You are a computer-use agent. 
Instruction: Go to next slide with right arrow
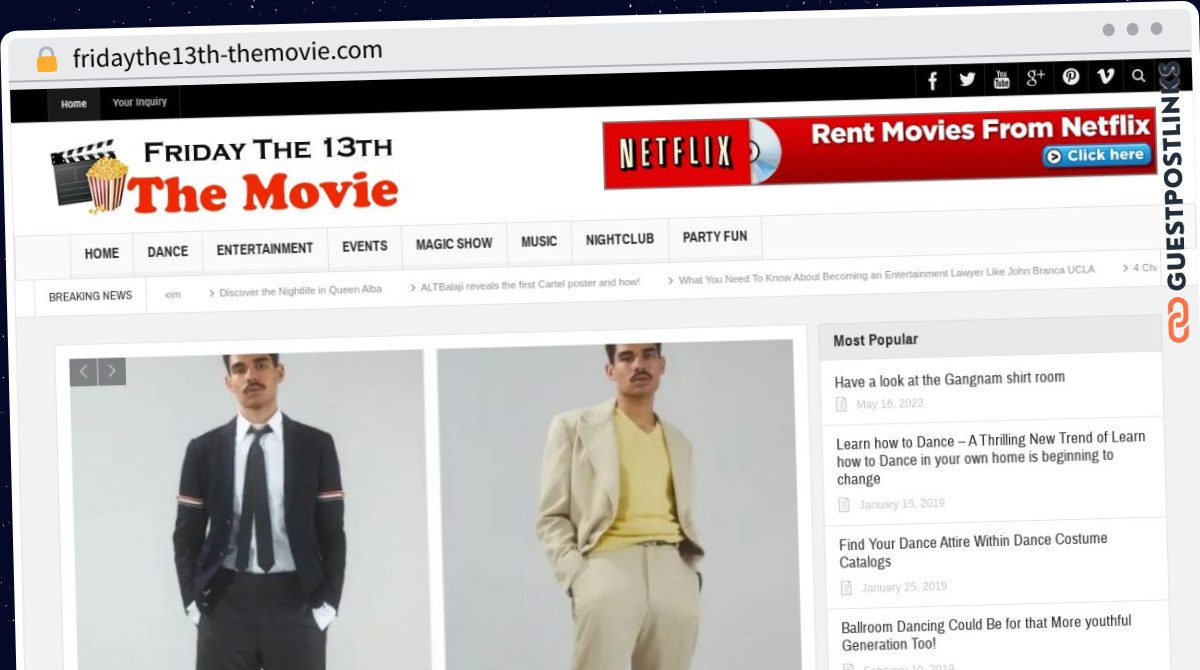tap(112, 372)
